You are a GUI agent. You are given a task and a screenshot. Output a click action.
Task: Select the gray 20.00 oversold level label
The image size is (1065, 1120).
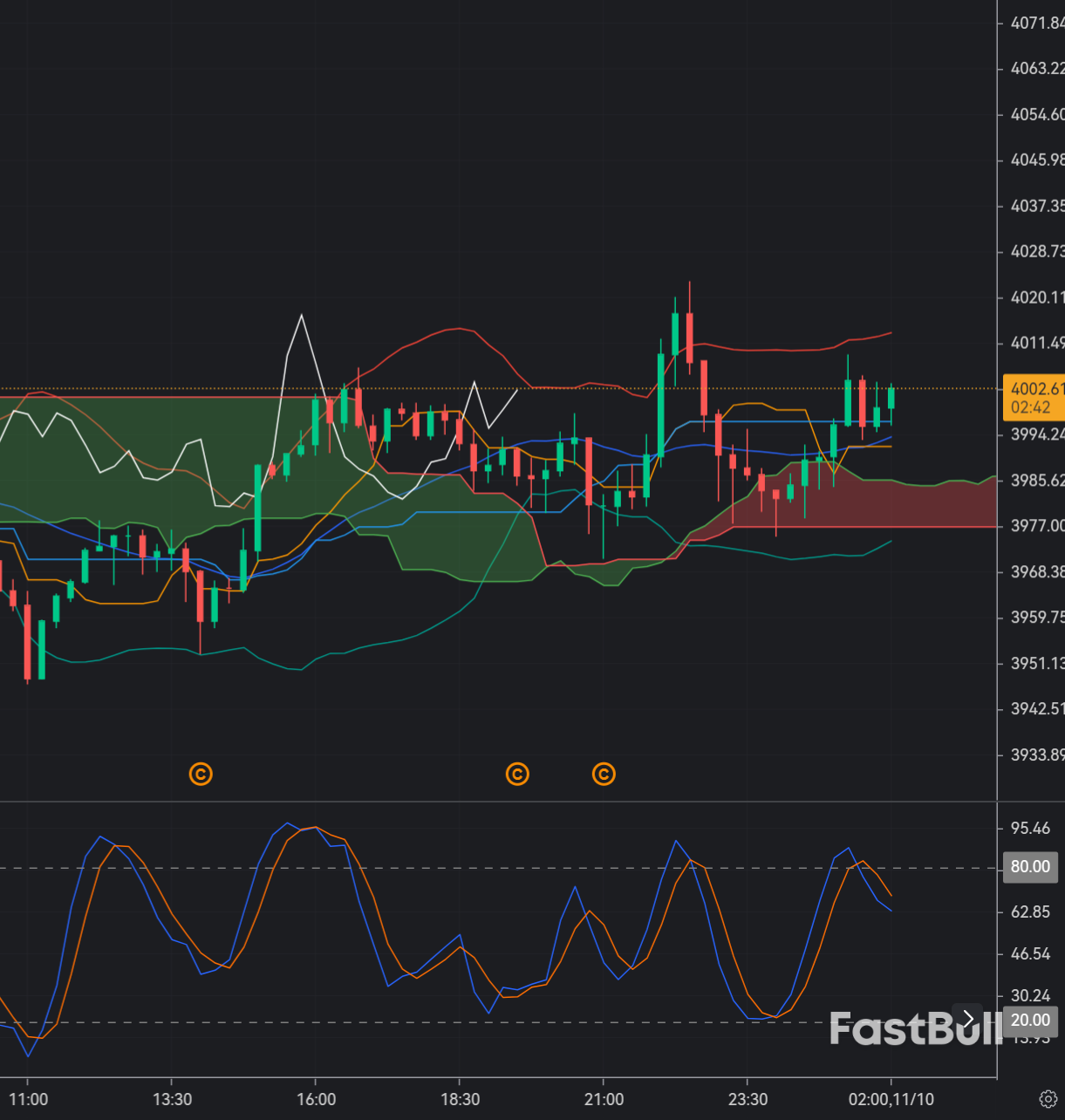[x=1030, y=1021]
